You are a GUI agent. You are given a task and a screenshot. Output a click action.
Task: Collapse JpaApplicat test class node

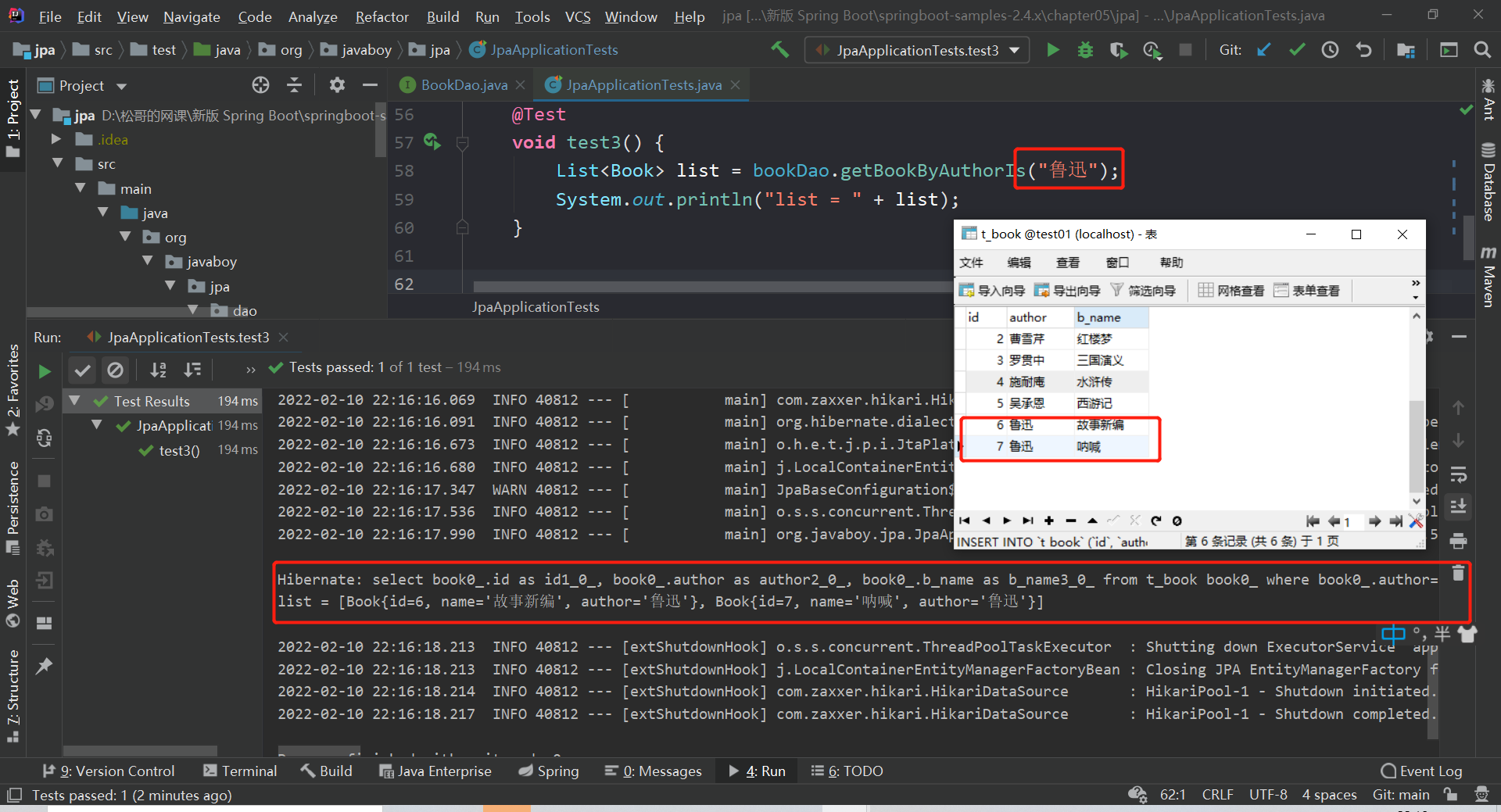[x=97, y=425]
